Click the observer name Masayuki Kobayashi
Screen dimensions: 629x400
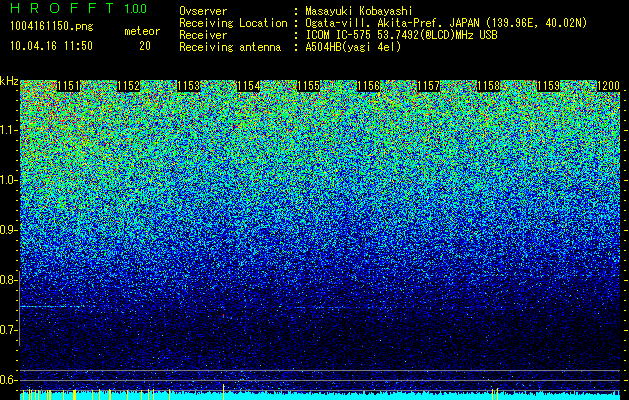(x=359, y=11)
